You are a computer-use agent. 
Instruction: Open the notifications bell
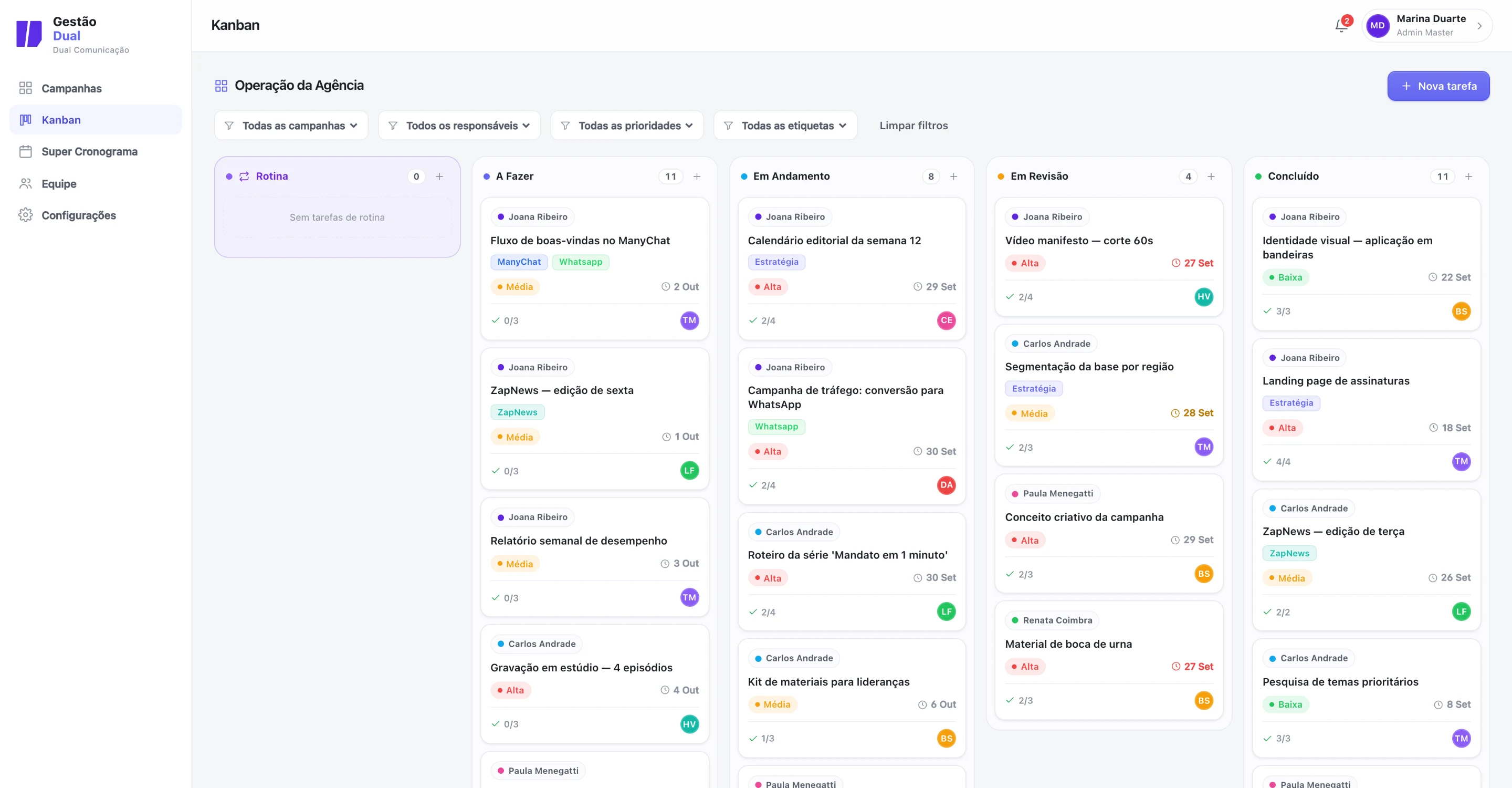[x=1341, y=25]
